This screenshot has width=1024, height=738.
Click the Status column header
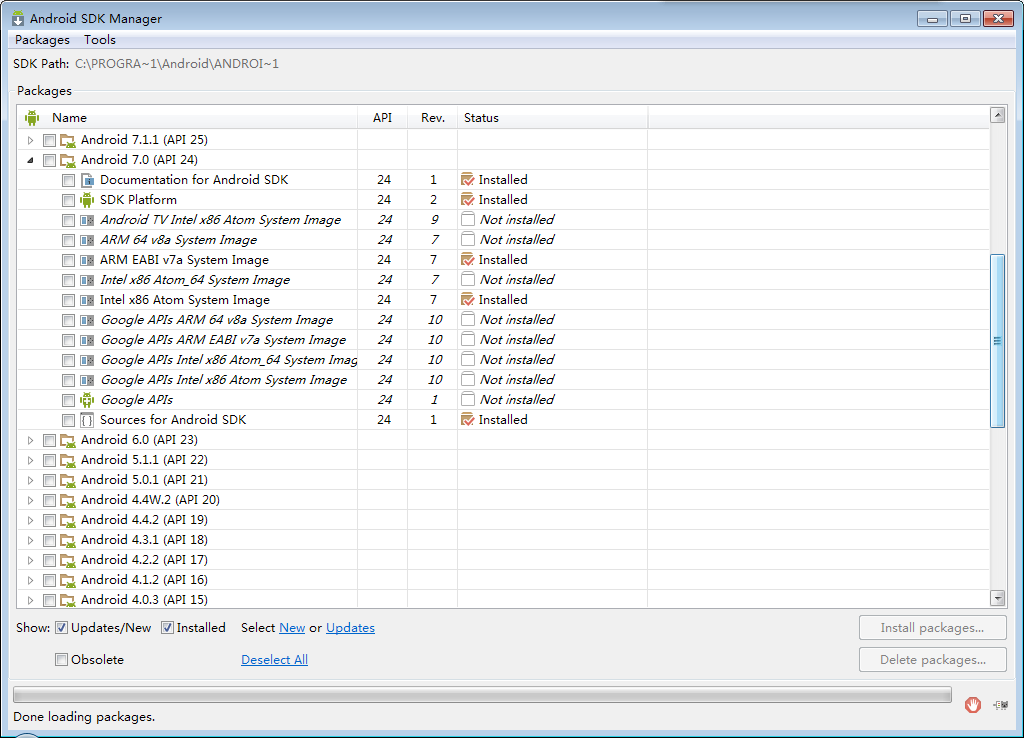click(x=552, y=118)
